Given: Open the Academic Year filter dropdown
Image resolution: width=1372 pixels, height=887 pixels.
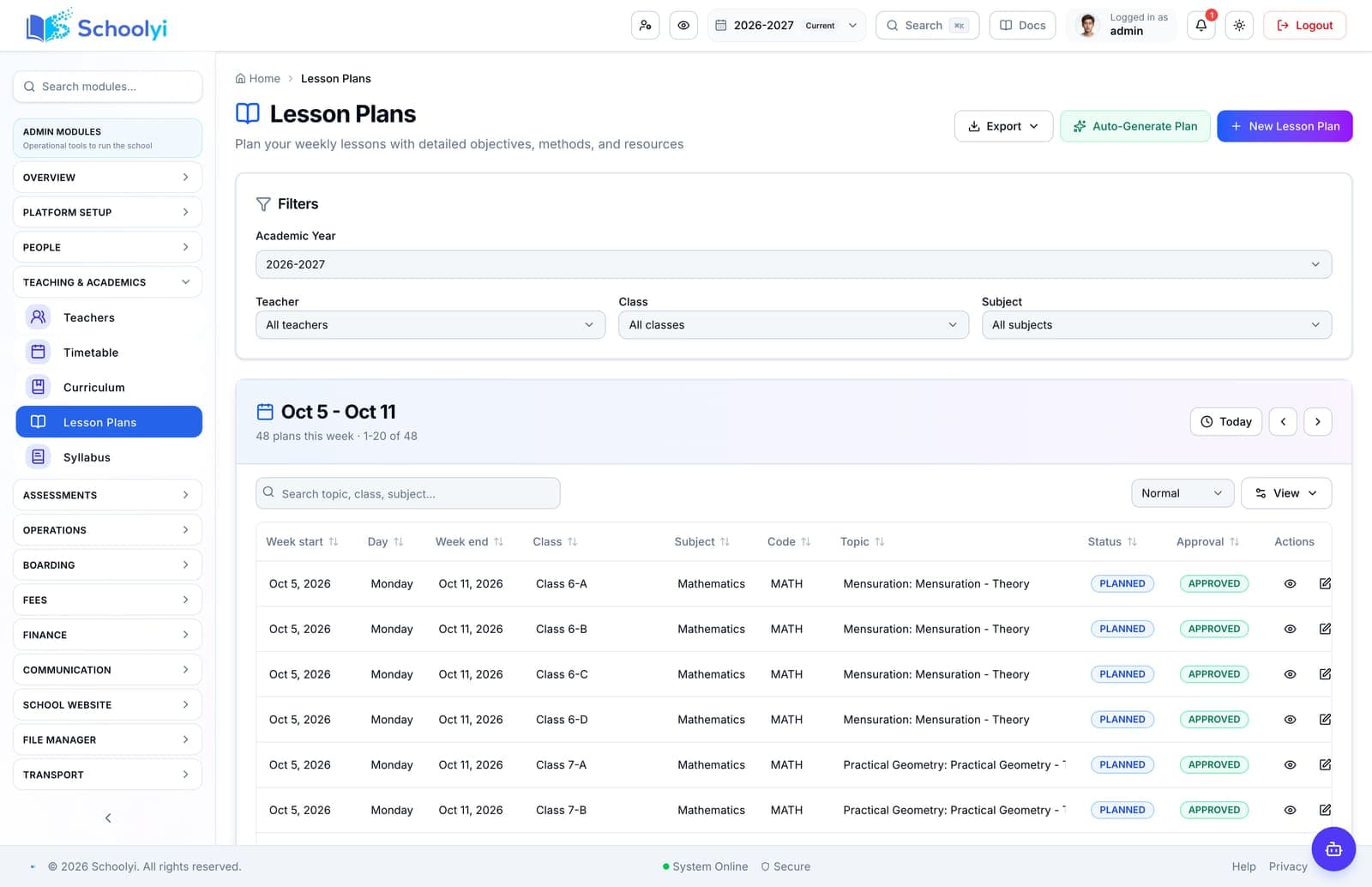Looking at the screenshot, I should [793, 264].
